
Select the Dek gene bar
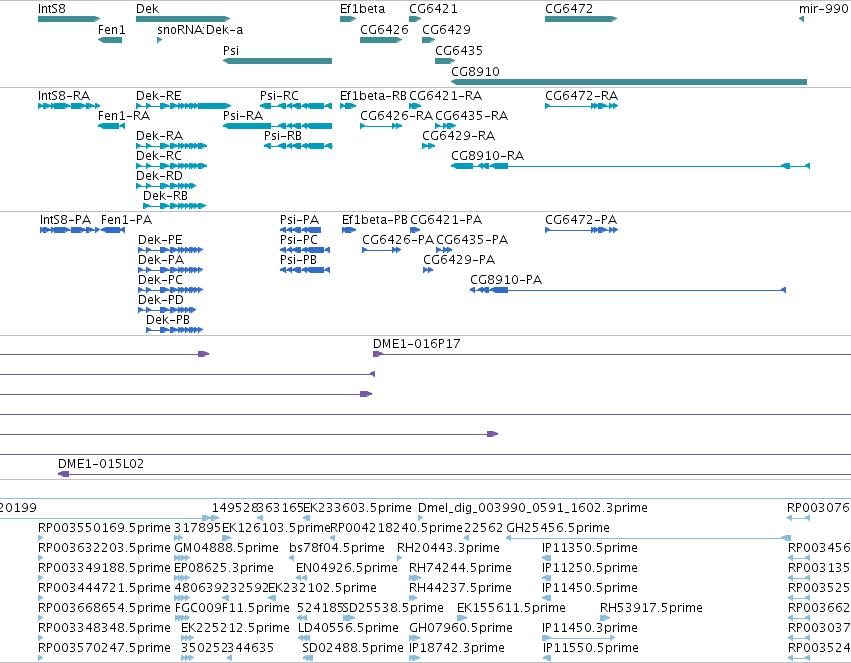tap(183, 19)
